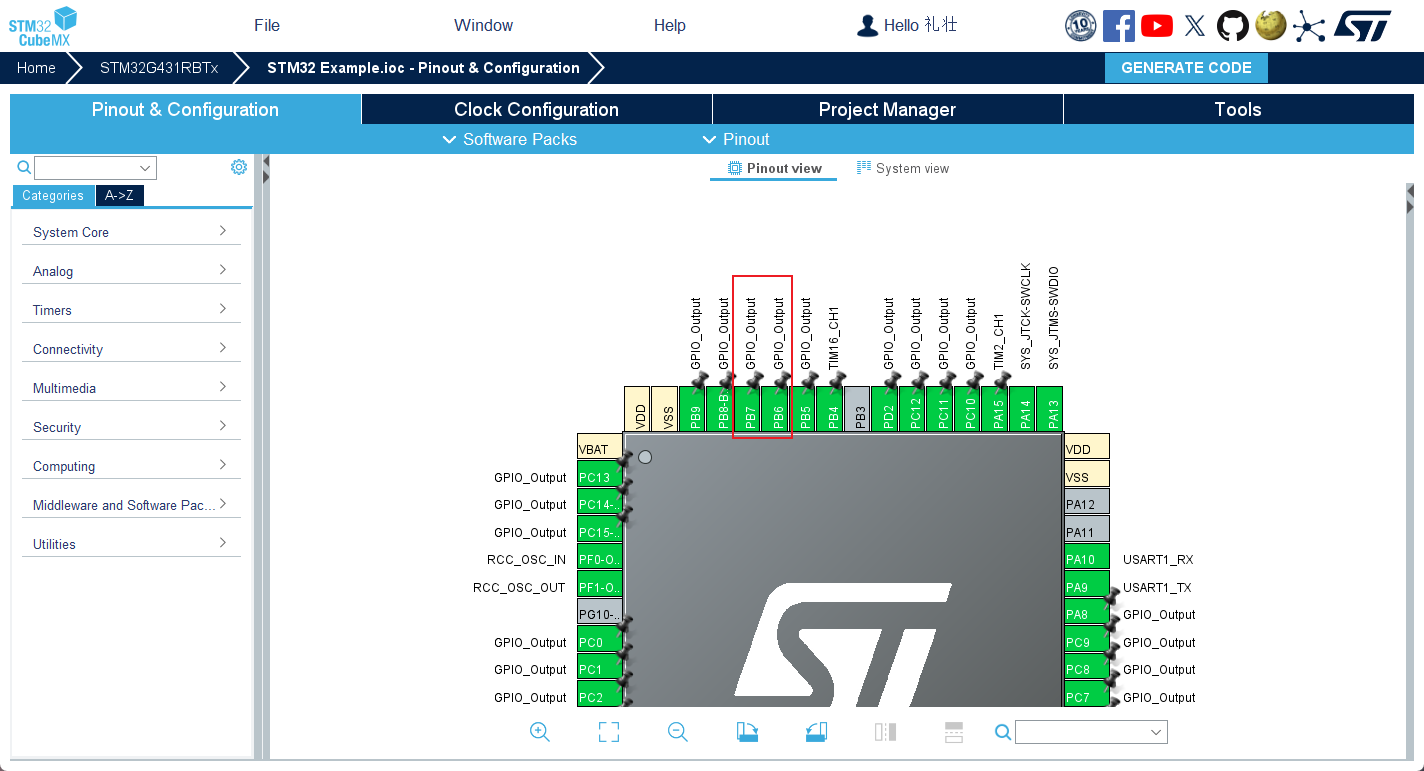Viewport: 1424px width, 771px height.
Task: Switch to the Clock Configuration tab
Action: [x=536, y=109]
